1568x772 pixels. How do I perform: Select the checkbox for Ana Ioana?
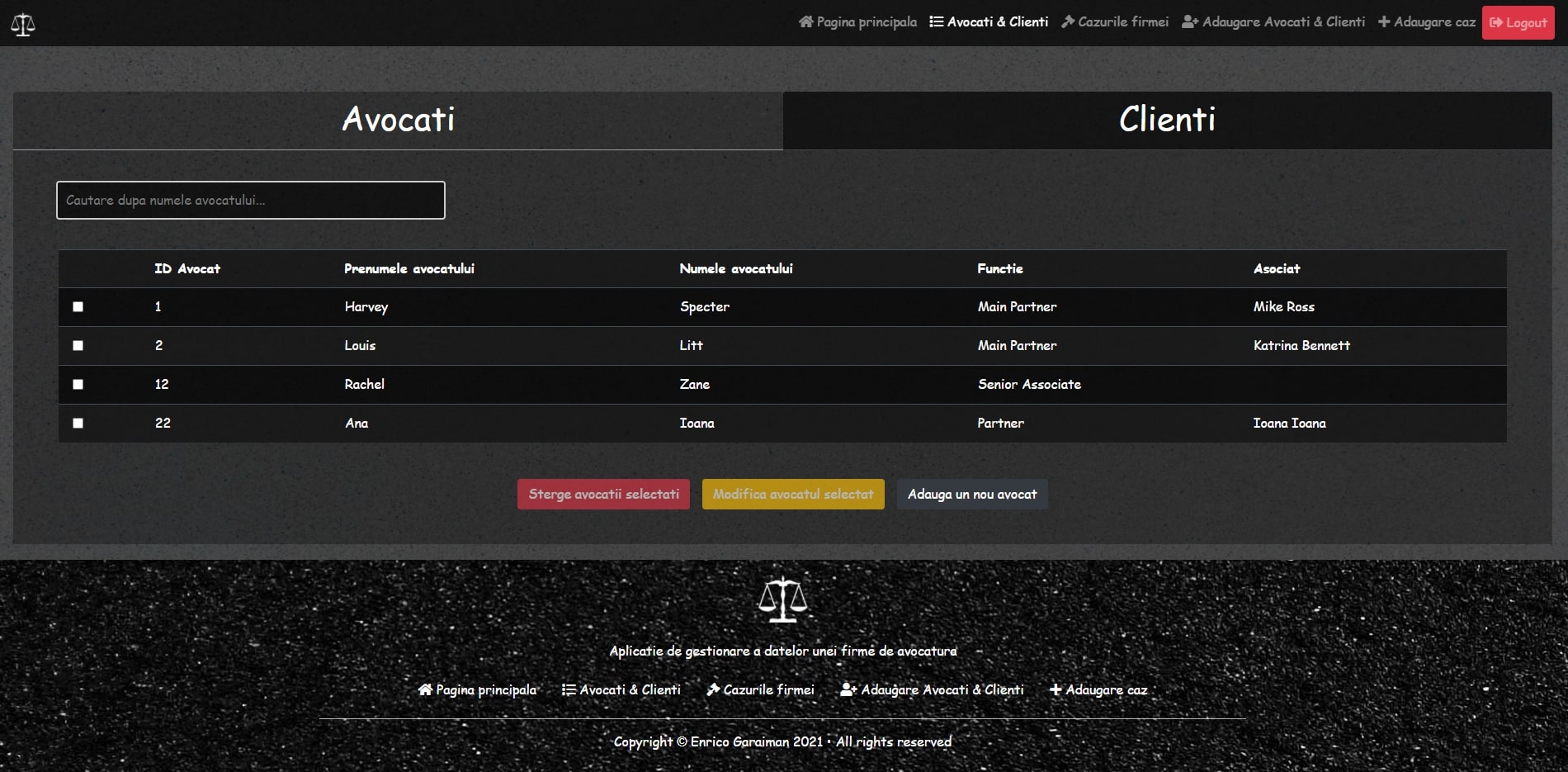pyautogui.click(x=78, y=423)
